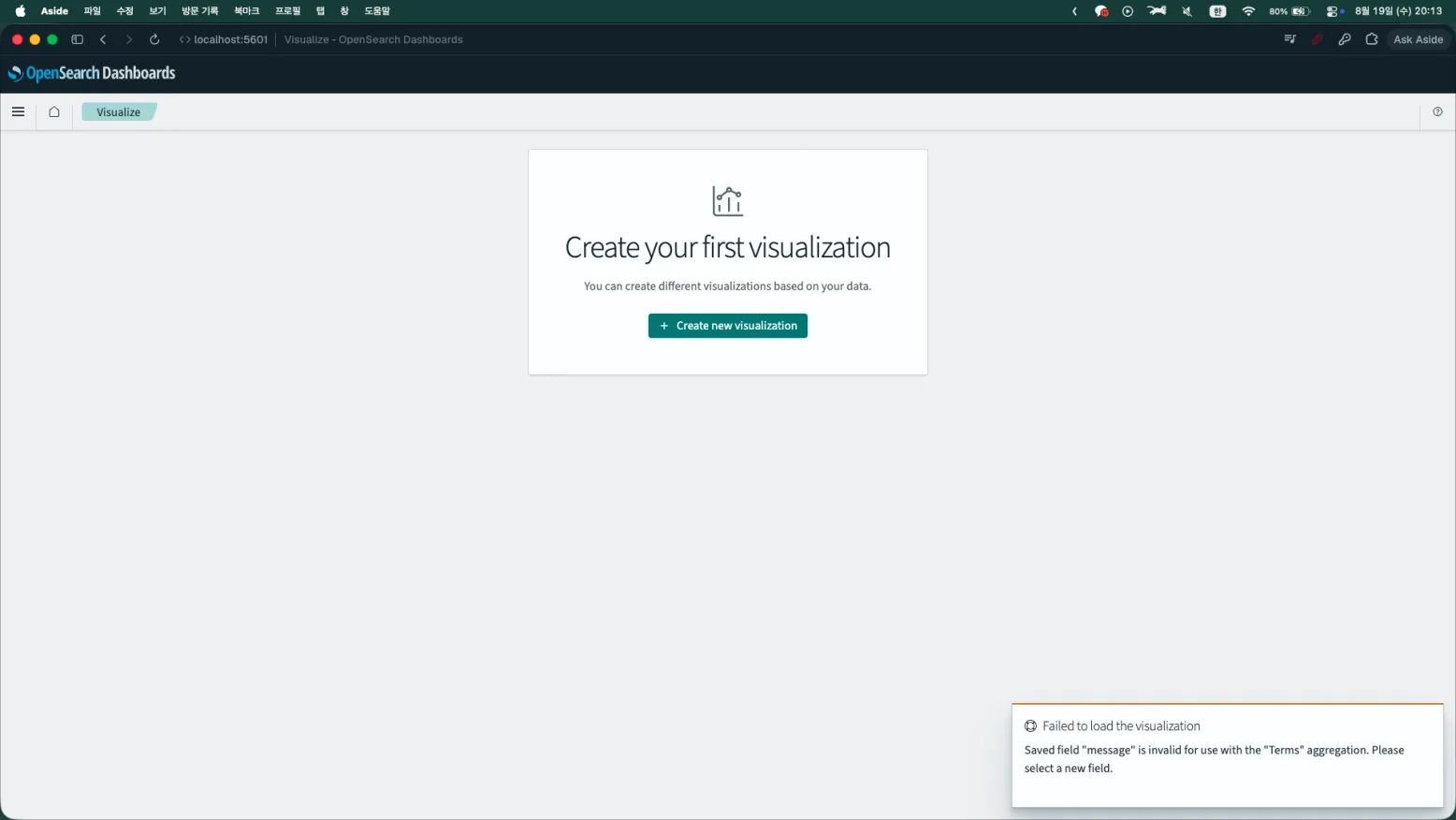Click the red link icon in browser toolbar
Image resolution: width=1456 pixels, height=820 pixels.
[x=1317, y=39]
